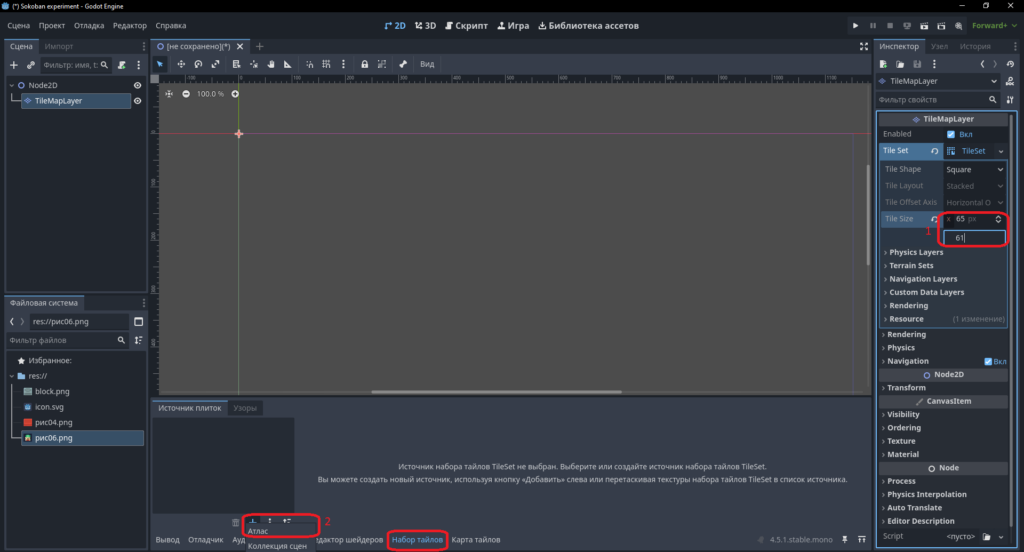This screenshot has height=552, width=1024.
Task: Run the project with the play button
Action: (856, 25)
